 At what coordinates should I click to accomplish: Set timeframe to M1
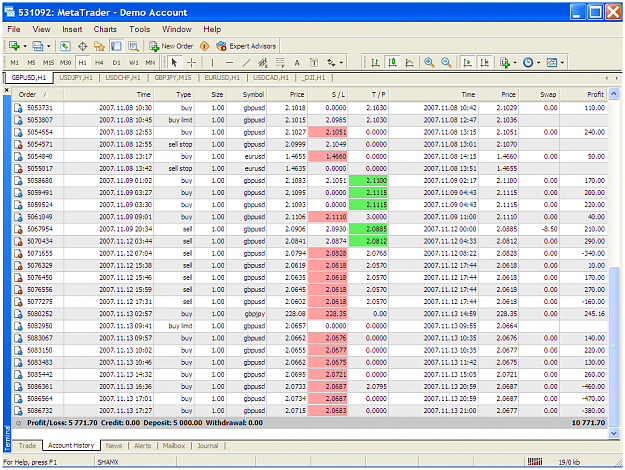[x=14, y=63]
